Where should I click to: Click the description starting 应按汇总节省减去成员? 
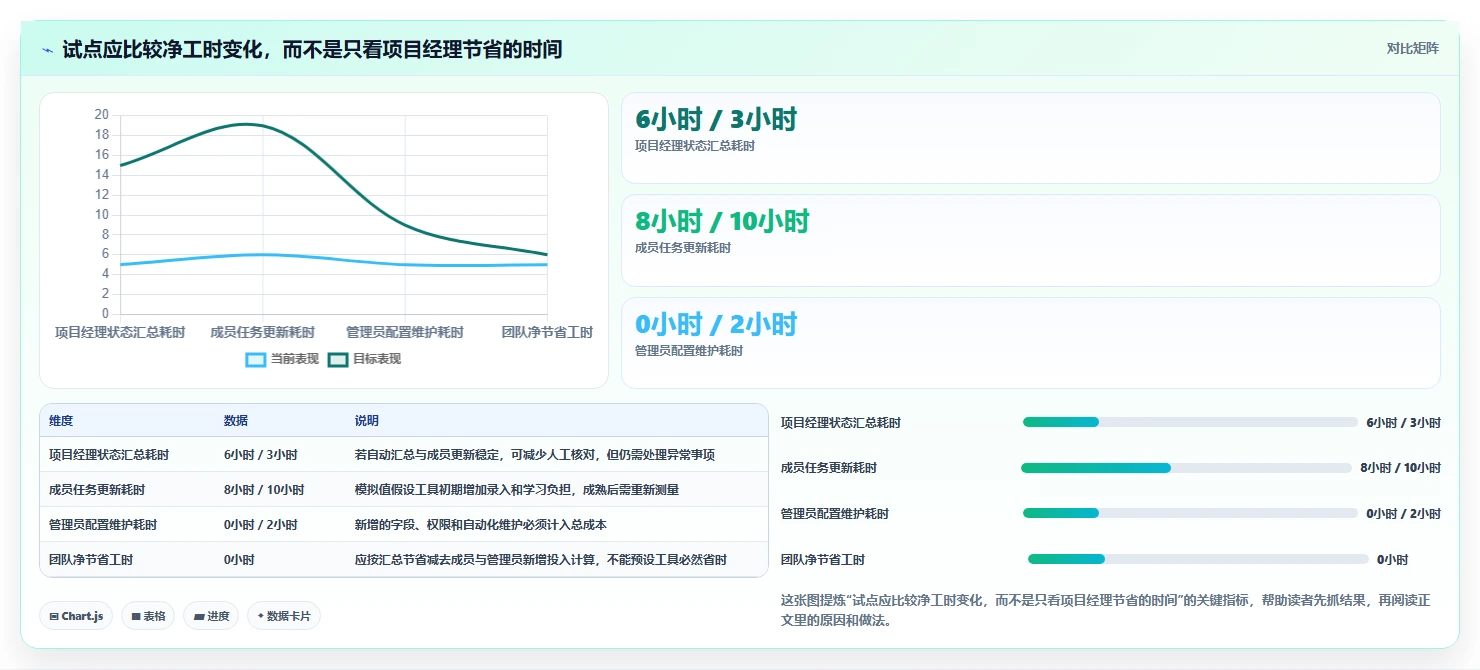[x=541, y=560]
